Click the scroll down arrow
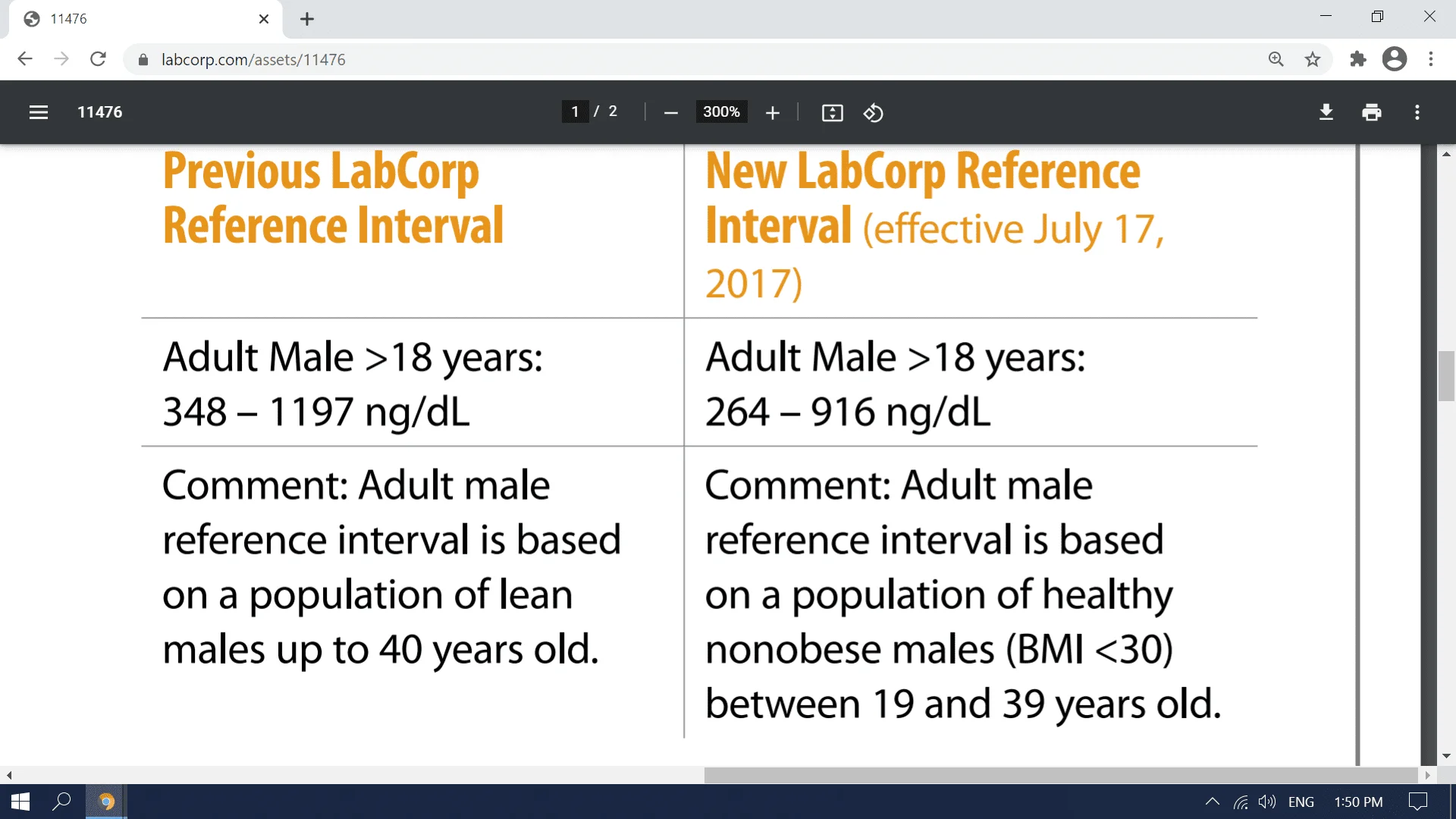 pyautogui.click(x=1446, y=756)
